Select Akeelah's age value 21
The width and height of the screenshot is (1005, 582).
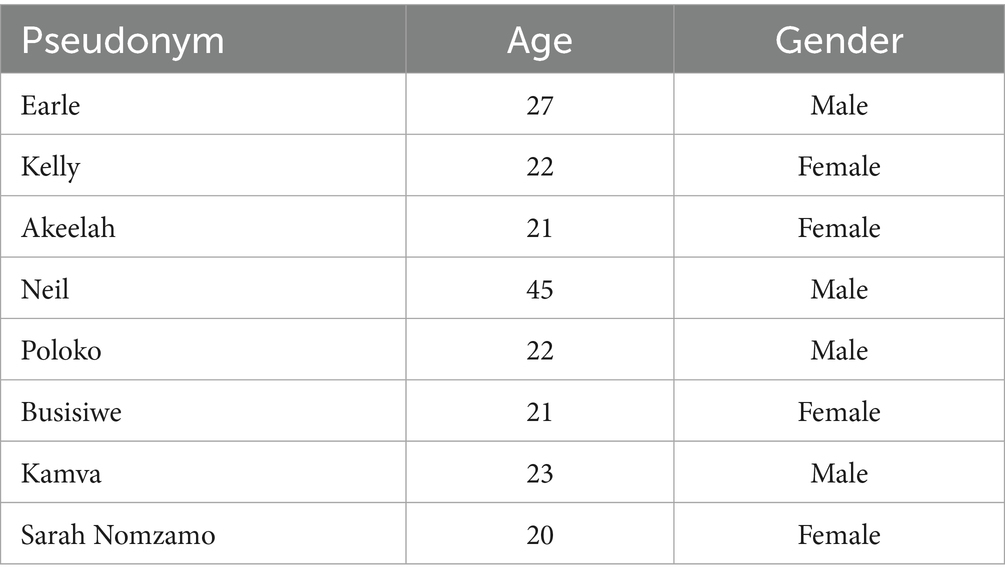click(x=540, y=228)
